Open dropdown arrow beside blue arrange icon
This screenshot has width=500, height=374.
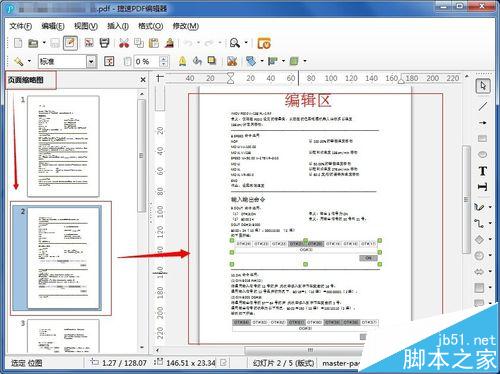(x=262, y=61)
